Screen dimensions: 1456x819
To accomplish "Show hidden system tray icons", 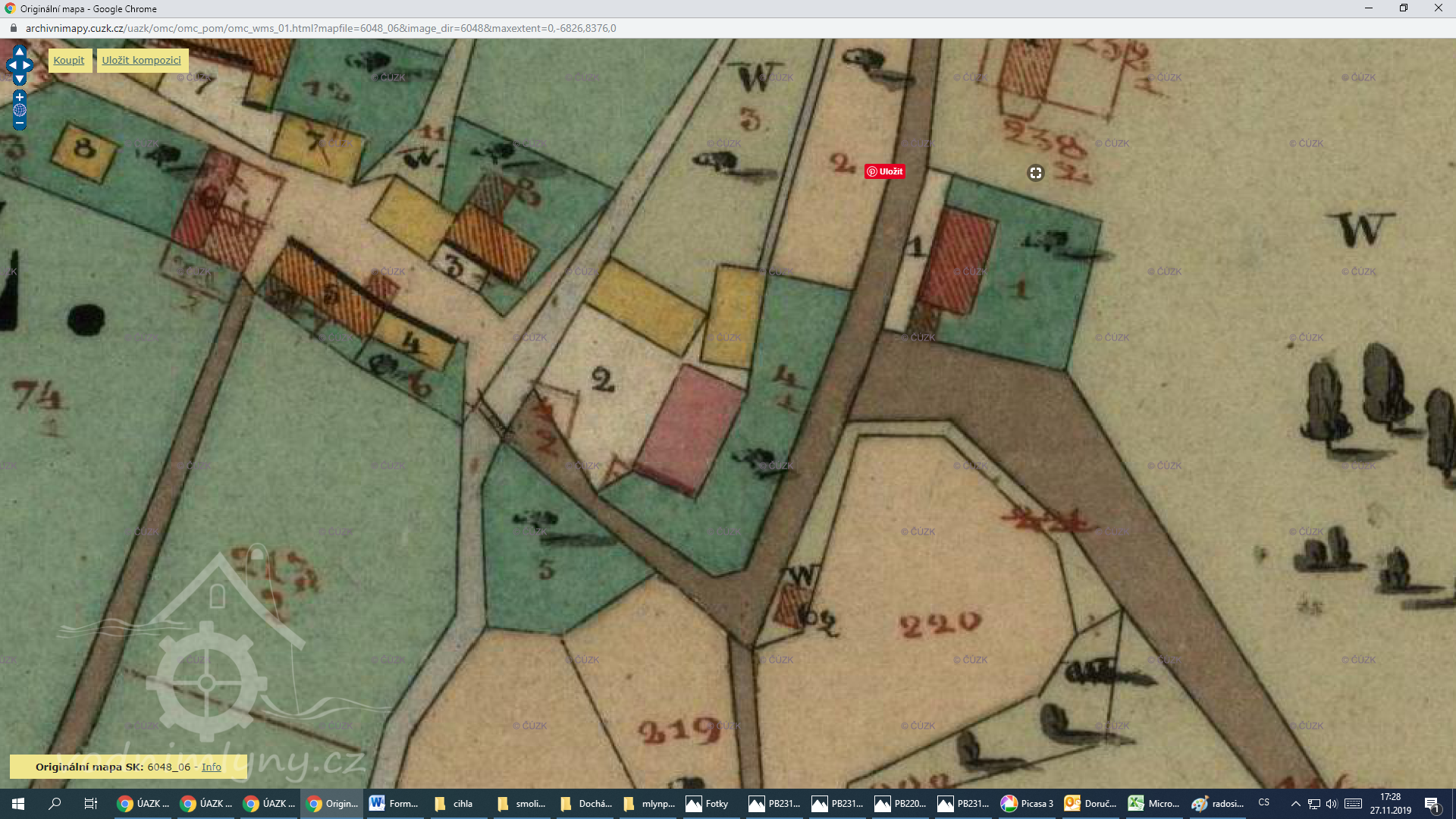I will [x=1295, y=804].
